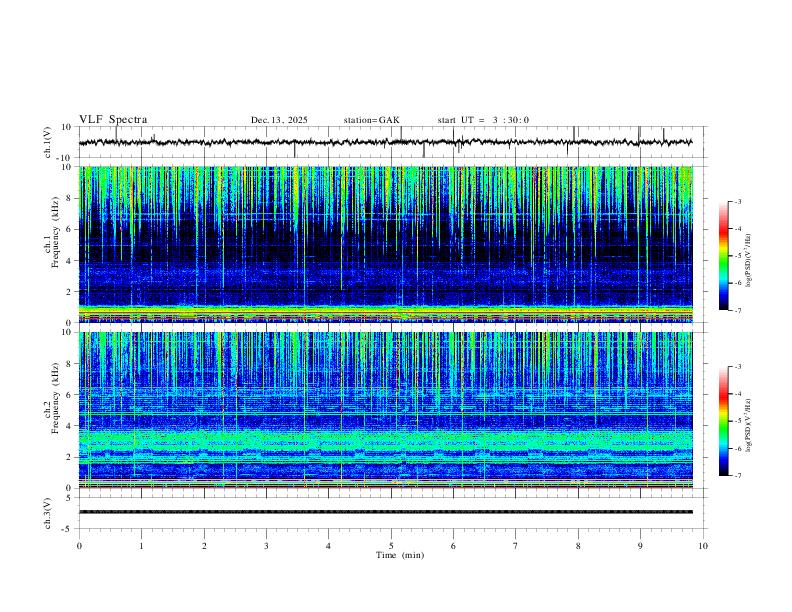
Task: Click the '5' tick on the time axis
Action: point(391,546)
